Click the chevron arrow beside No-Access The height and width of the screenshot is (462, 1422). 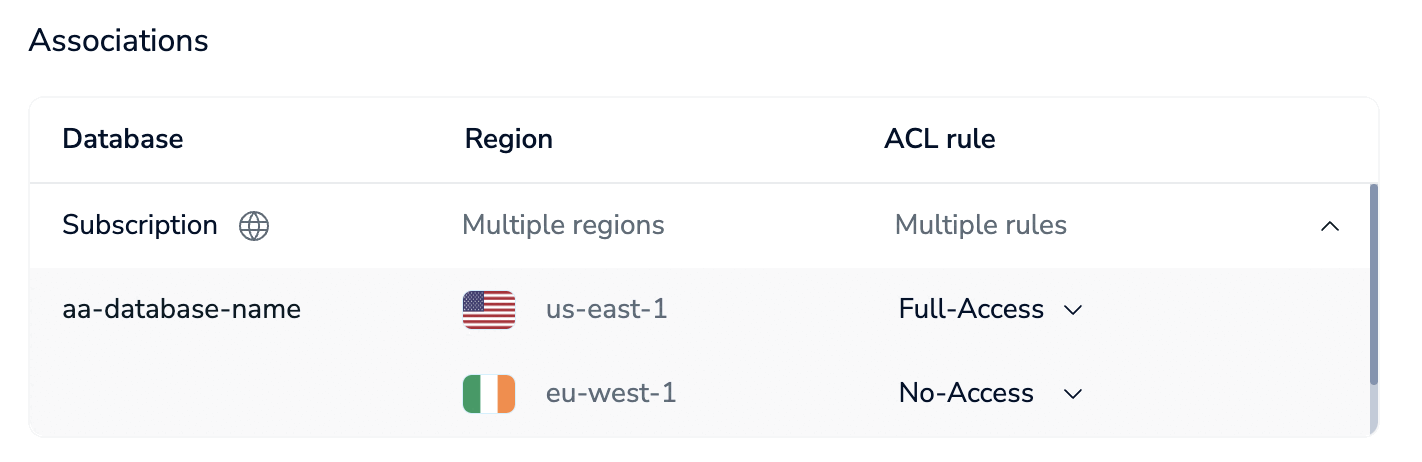tap(1073, 394)
